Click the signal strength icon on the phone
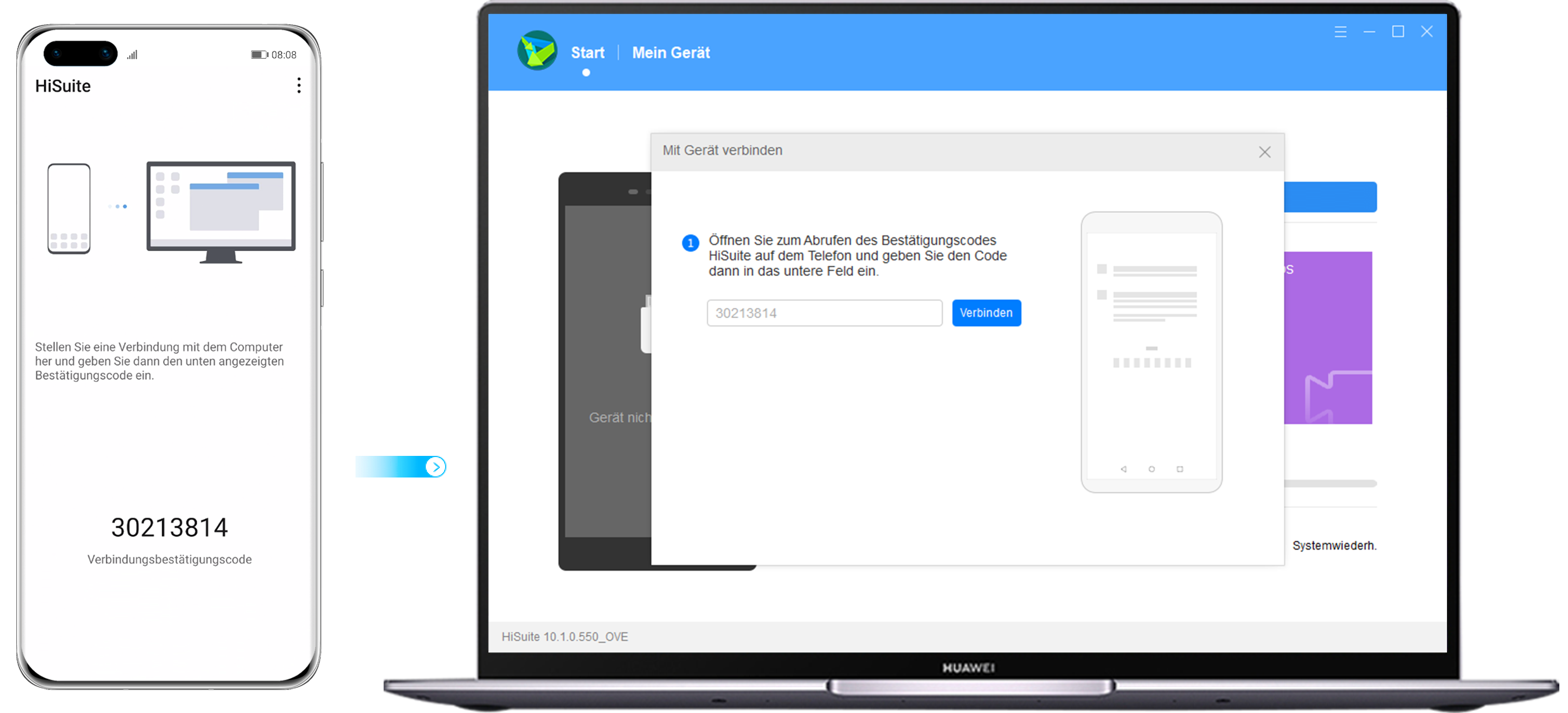The image size is (1568, 713). 132,55
